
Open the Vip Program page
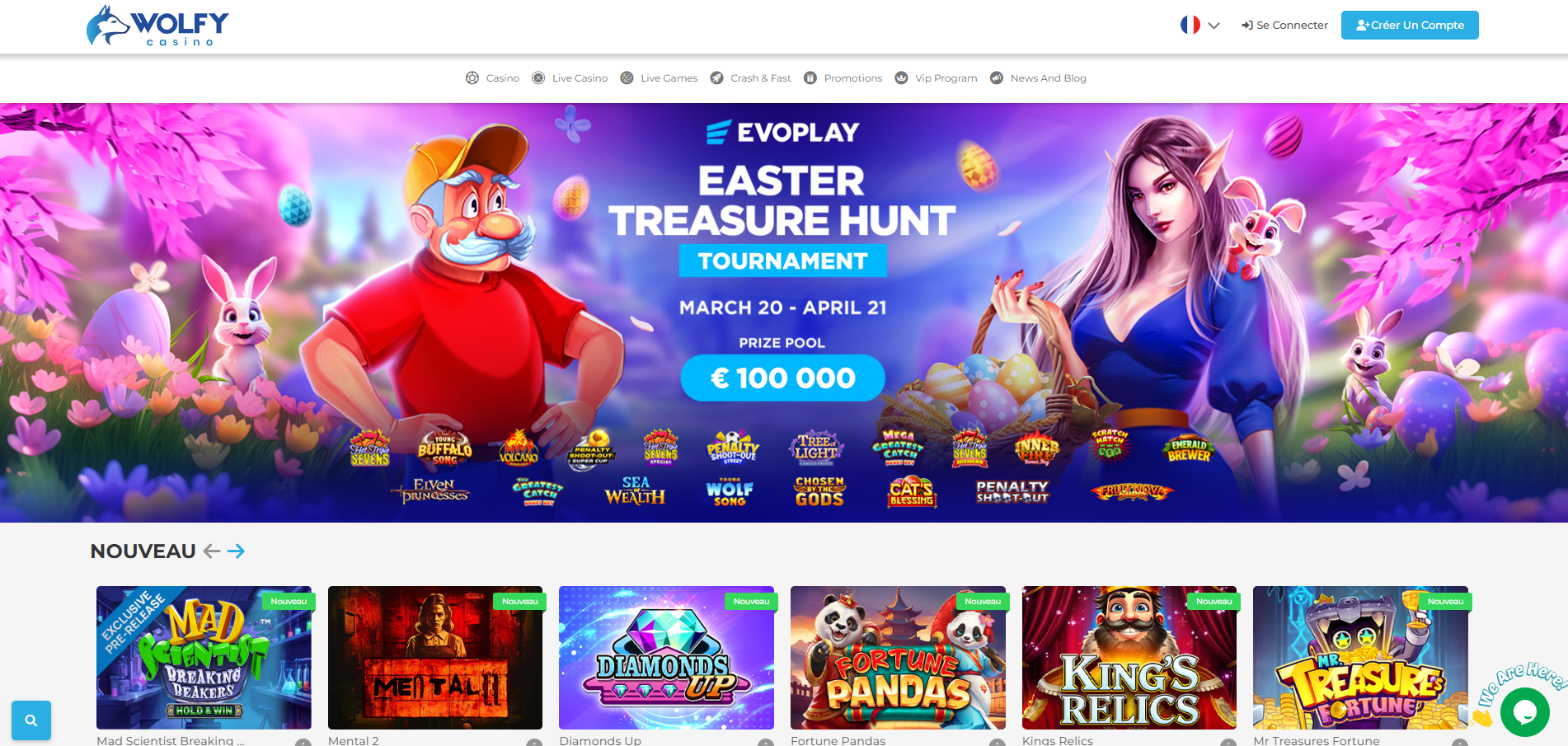click(x=936, y=78)
